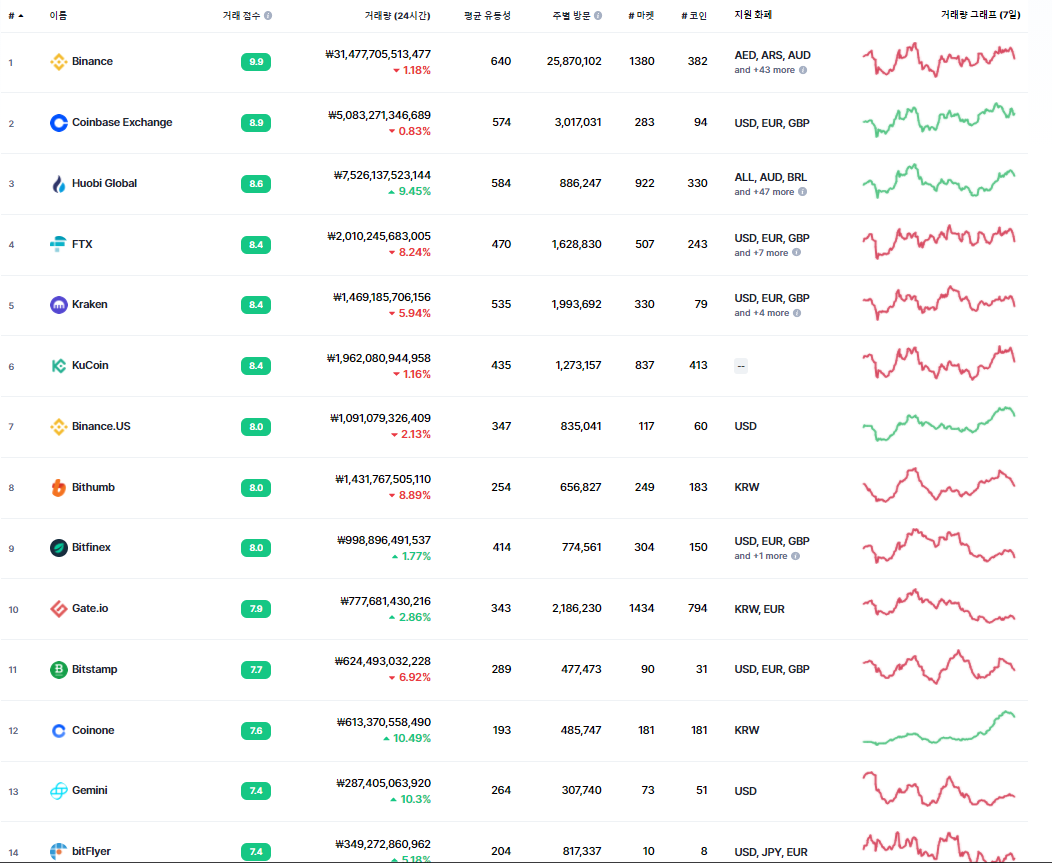Click the Binance.US logo icon

[58, 427]
